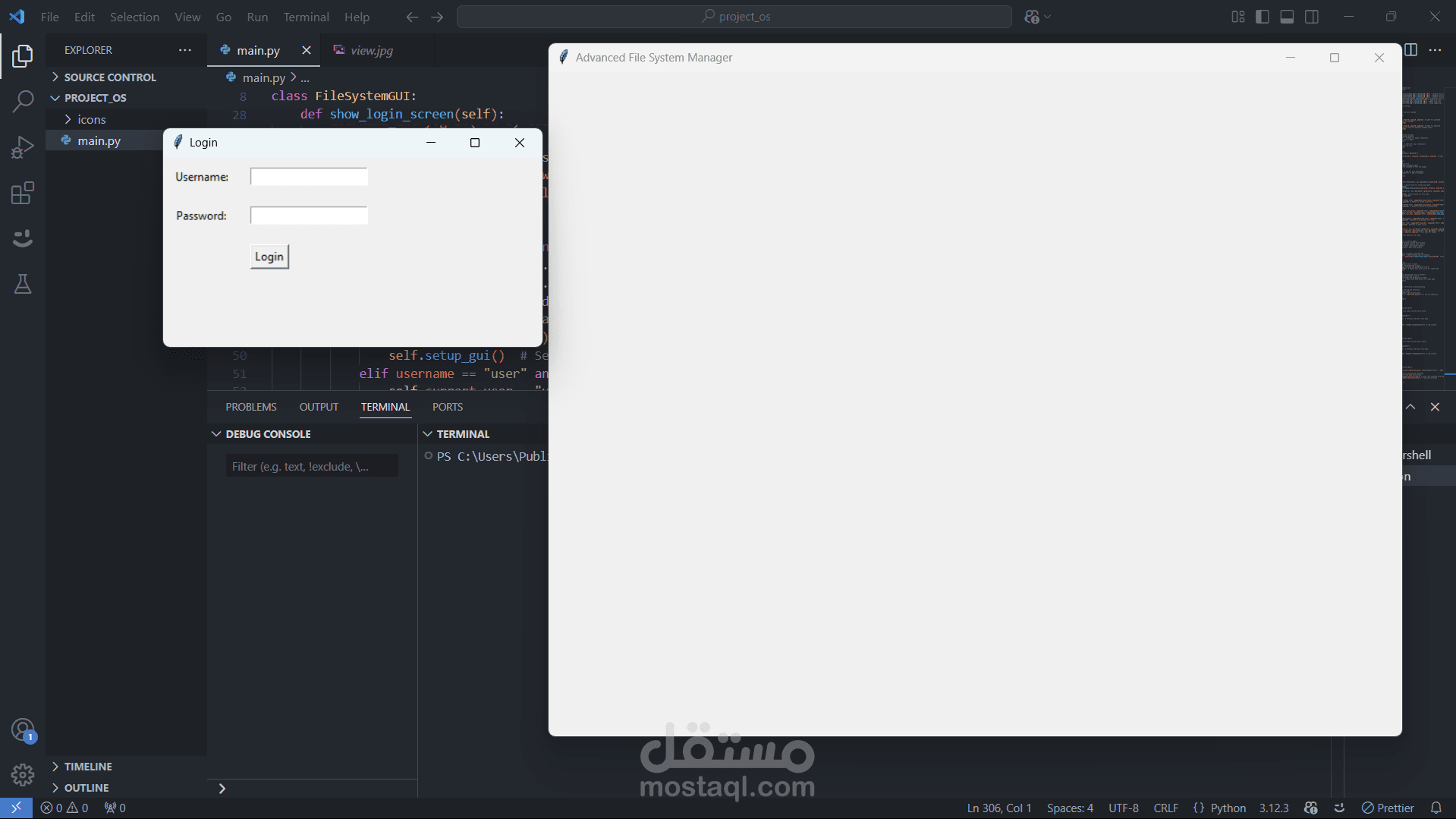This screenshot has height=819, width=1456.
Task: Switch to the Ports panel tab
Action: click(448, 407)
